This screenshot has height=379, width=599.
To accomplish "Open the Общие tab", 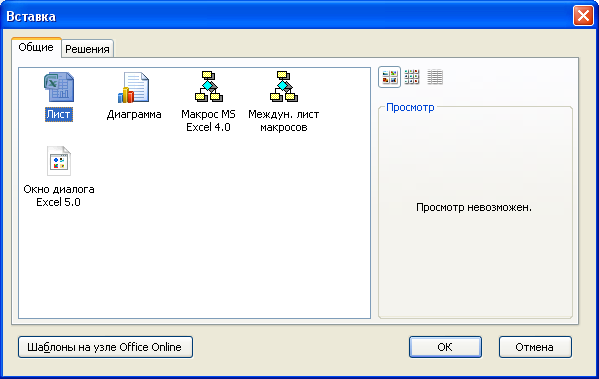I will coord(36,47).
